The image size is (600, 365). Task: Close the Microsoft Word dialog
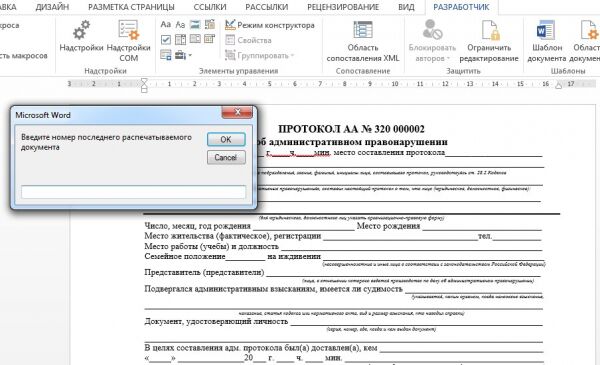pos(237,112)
